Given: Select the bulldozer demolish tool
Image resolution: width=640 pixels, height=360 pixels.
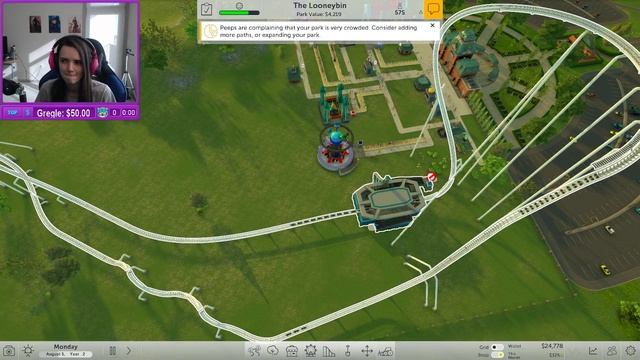Looking at the screenshot, I should [x=385, y=351].
